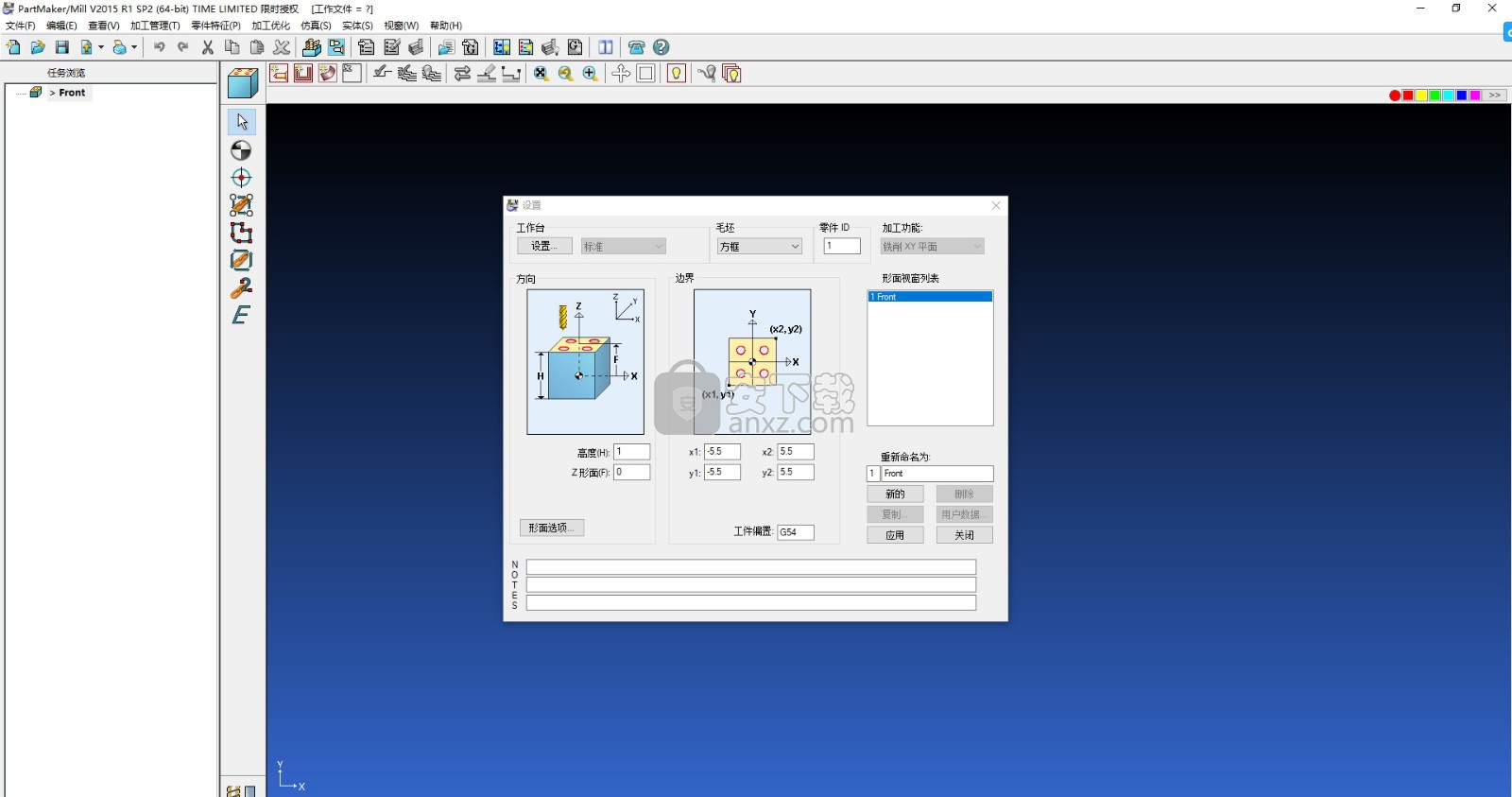Open the 毛坯 方框 dropdown
Screen dimensions: 1512x797
click(760, 247)
